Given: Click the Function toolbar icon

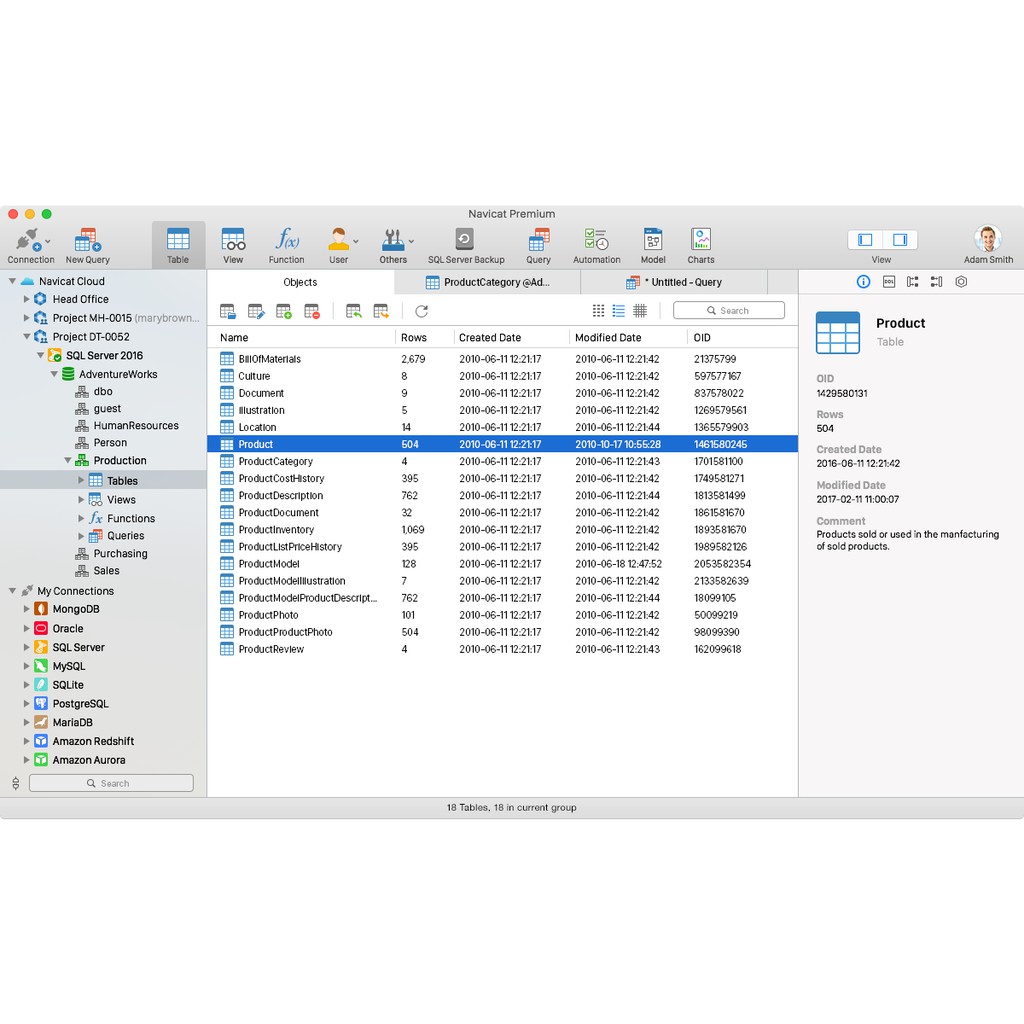Looking at the screenshot, I should [x=286, y=245].
